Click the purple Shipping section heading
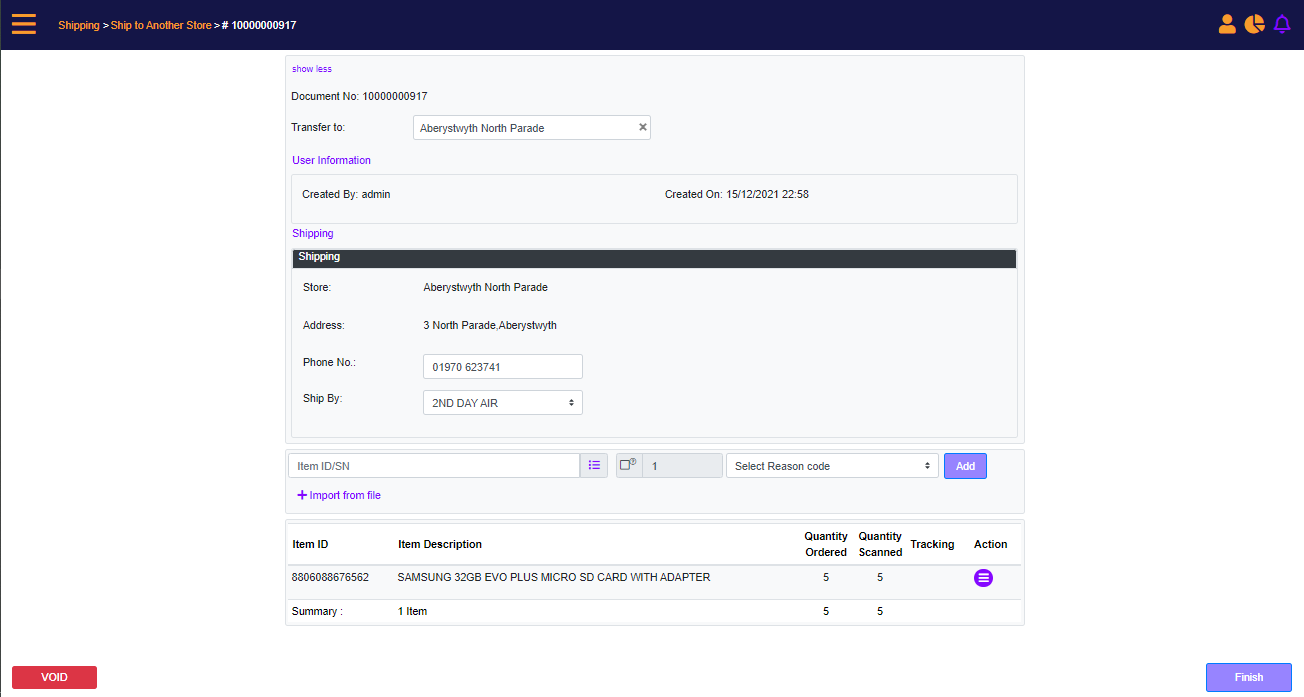Screen dimensions: 1304x697 313,233
